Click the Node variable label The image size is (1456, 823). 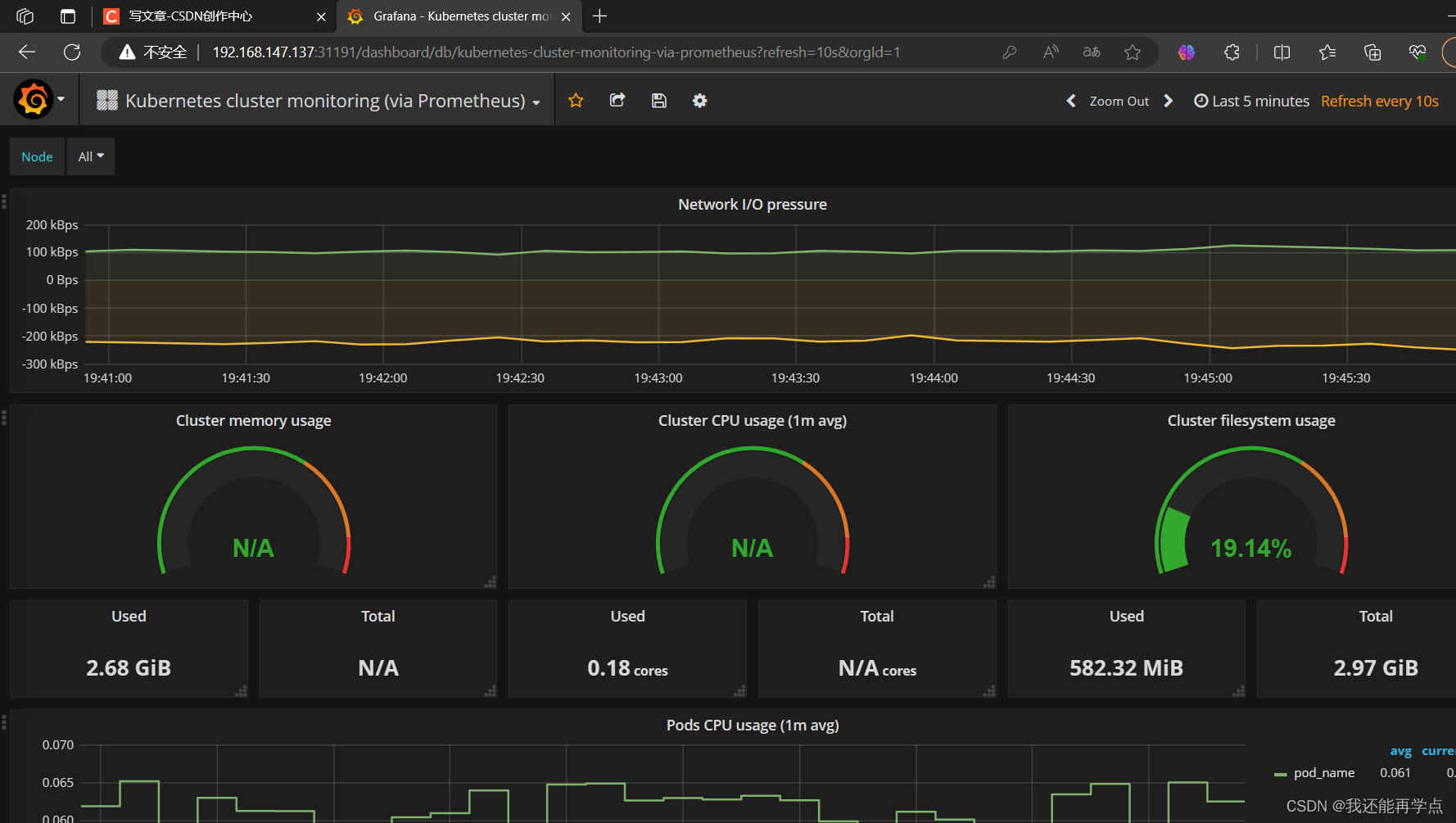(x=37, y=156)
